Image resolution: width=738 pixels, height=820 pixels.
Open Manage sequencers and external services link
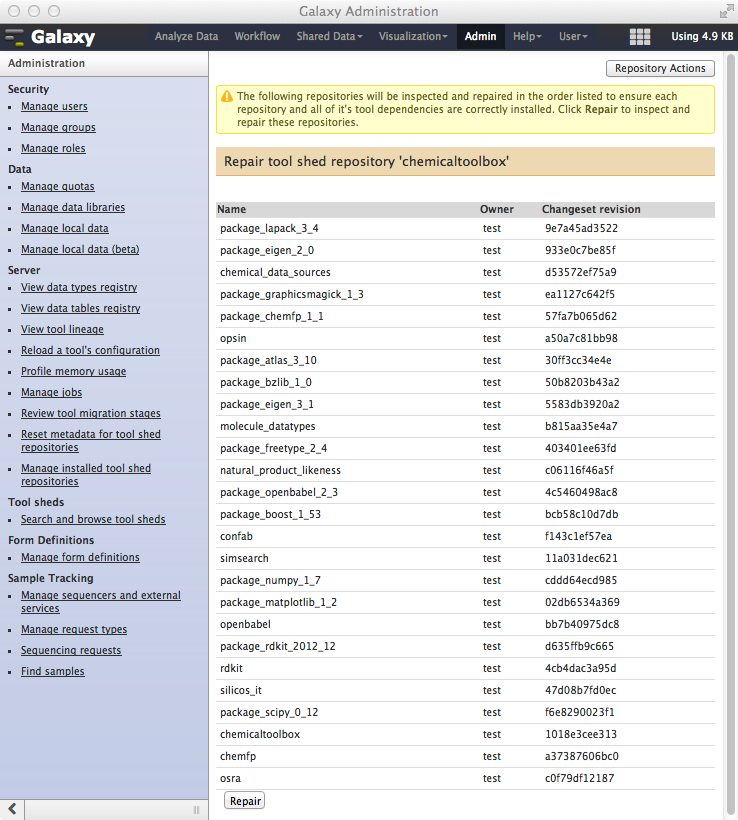(100, 601)
